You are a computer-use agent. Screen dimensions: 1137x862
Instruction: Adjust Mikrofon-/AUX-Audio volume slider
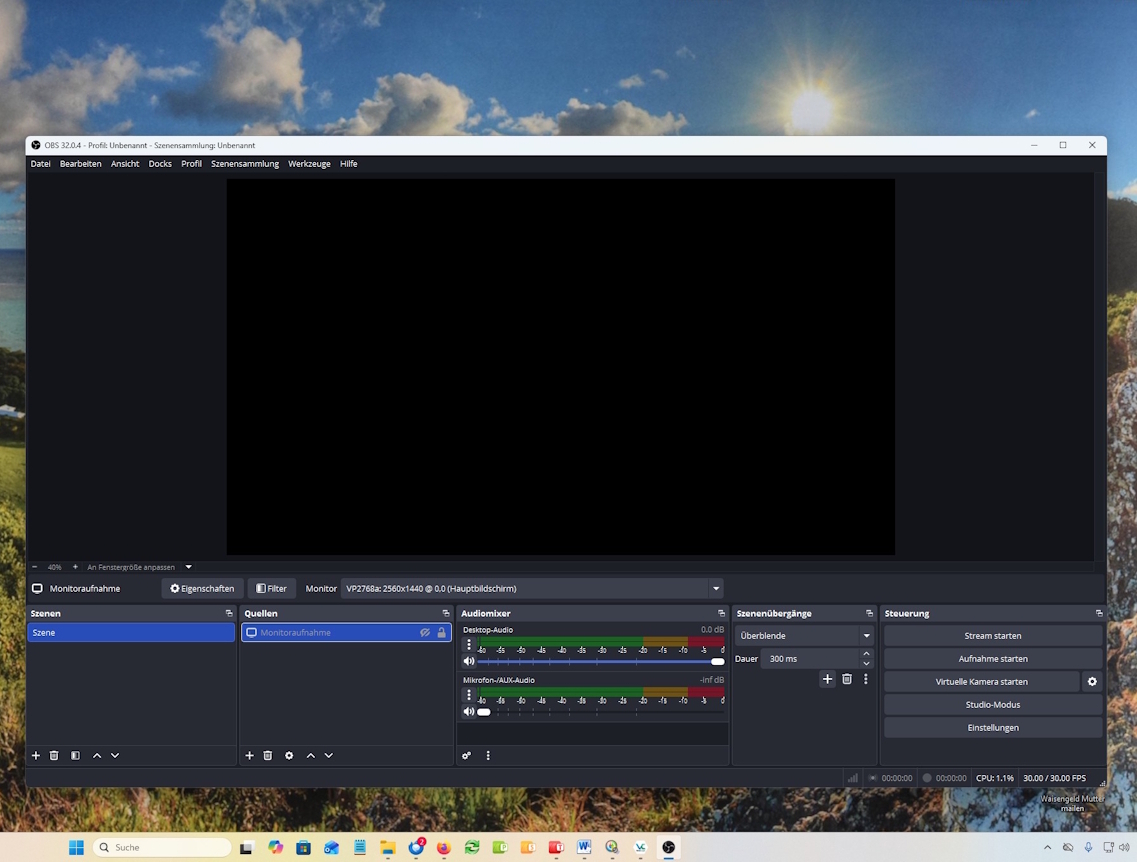tap(600, 712)
